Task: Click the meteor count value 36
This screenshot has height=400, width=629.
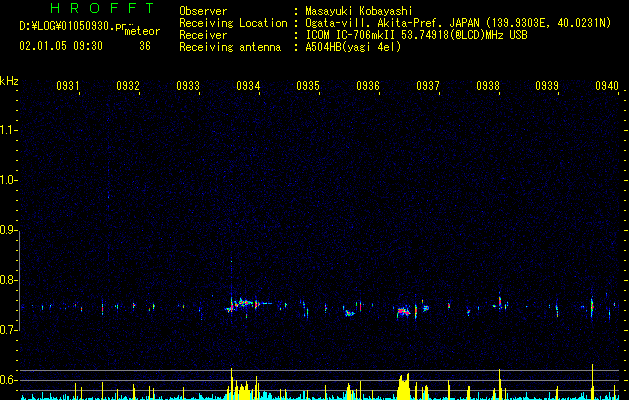Action: click(145, 46)
